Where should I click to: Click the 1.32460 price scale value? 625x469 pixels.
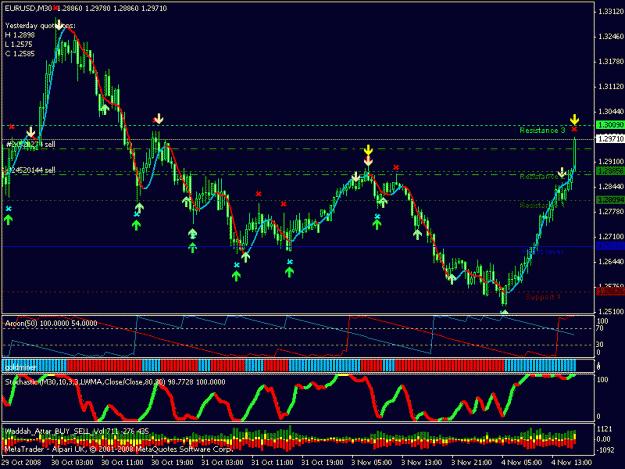(611, 37)
